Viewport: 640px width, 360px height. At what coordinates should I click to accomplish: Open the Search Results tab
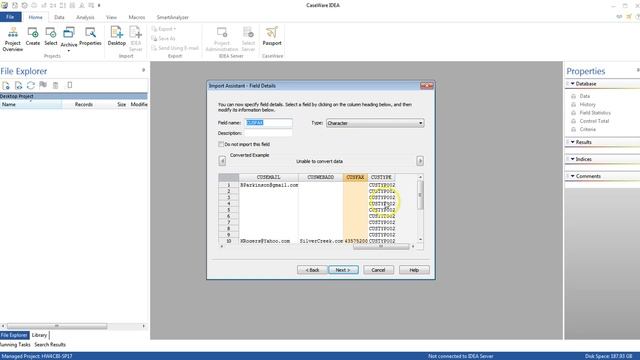click(50, 344)
